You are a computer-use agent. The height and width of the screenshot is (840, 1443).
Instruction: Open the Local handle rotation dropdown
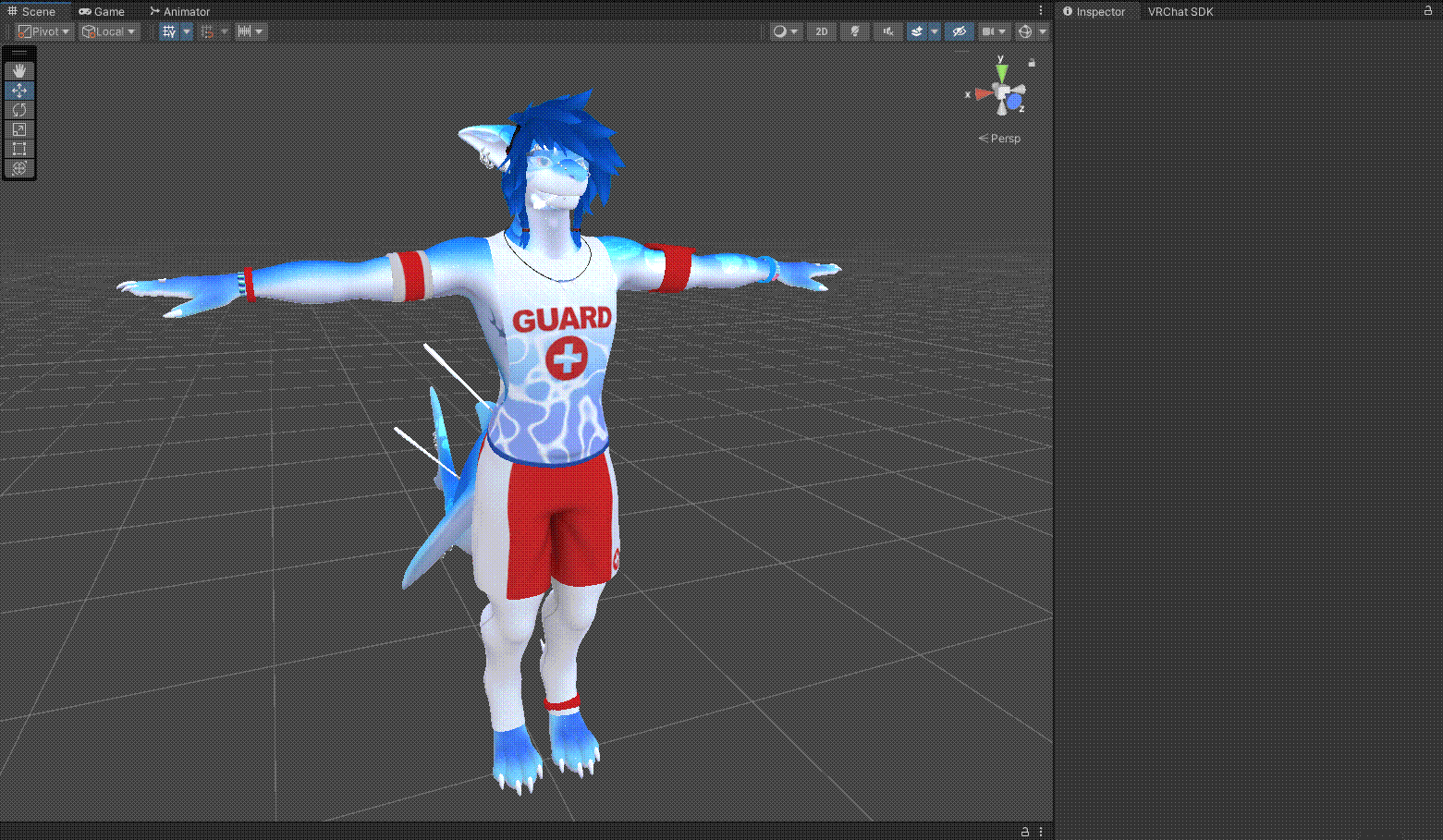click(109, 31)
